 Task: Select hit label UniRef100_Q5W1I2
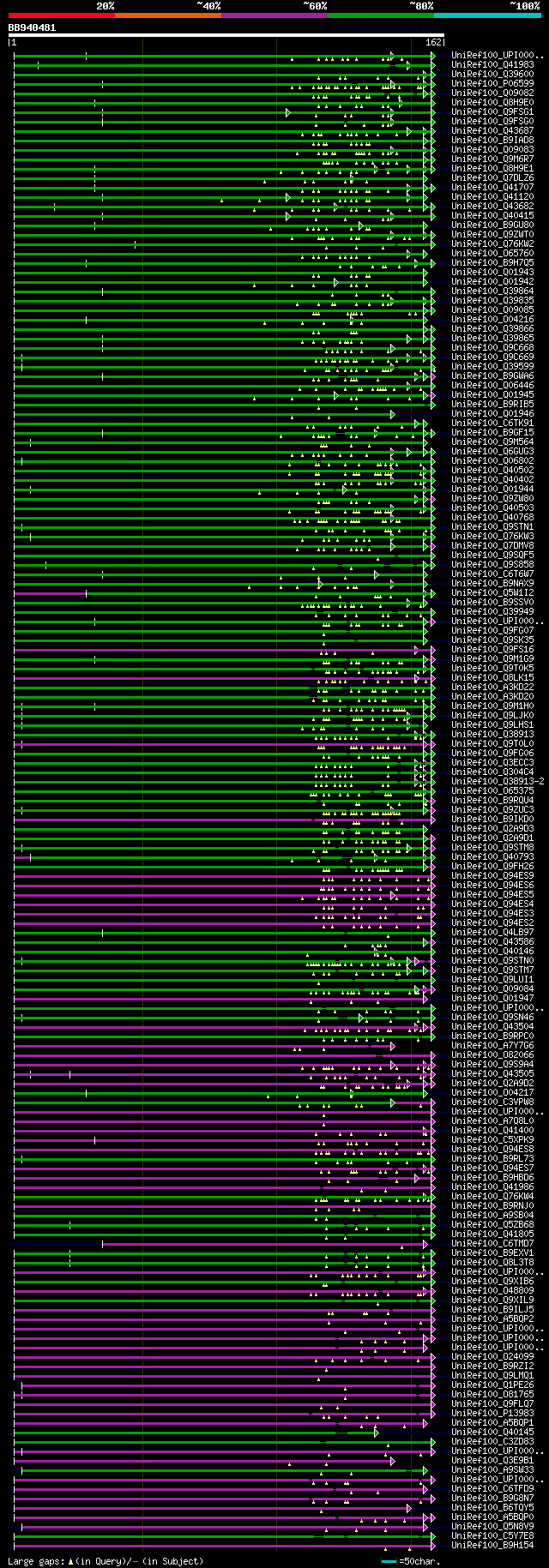pos(492,593)
